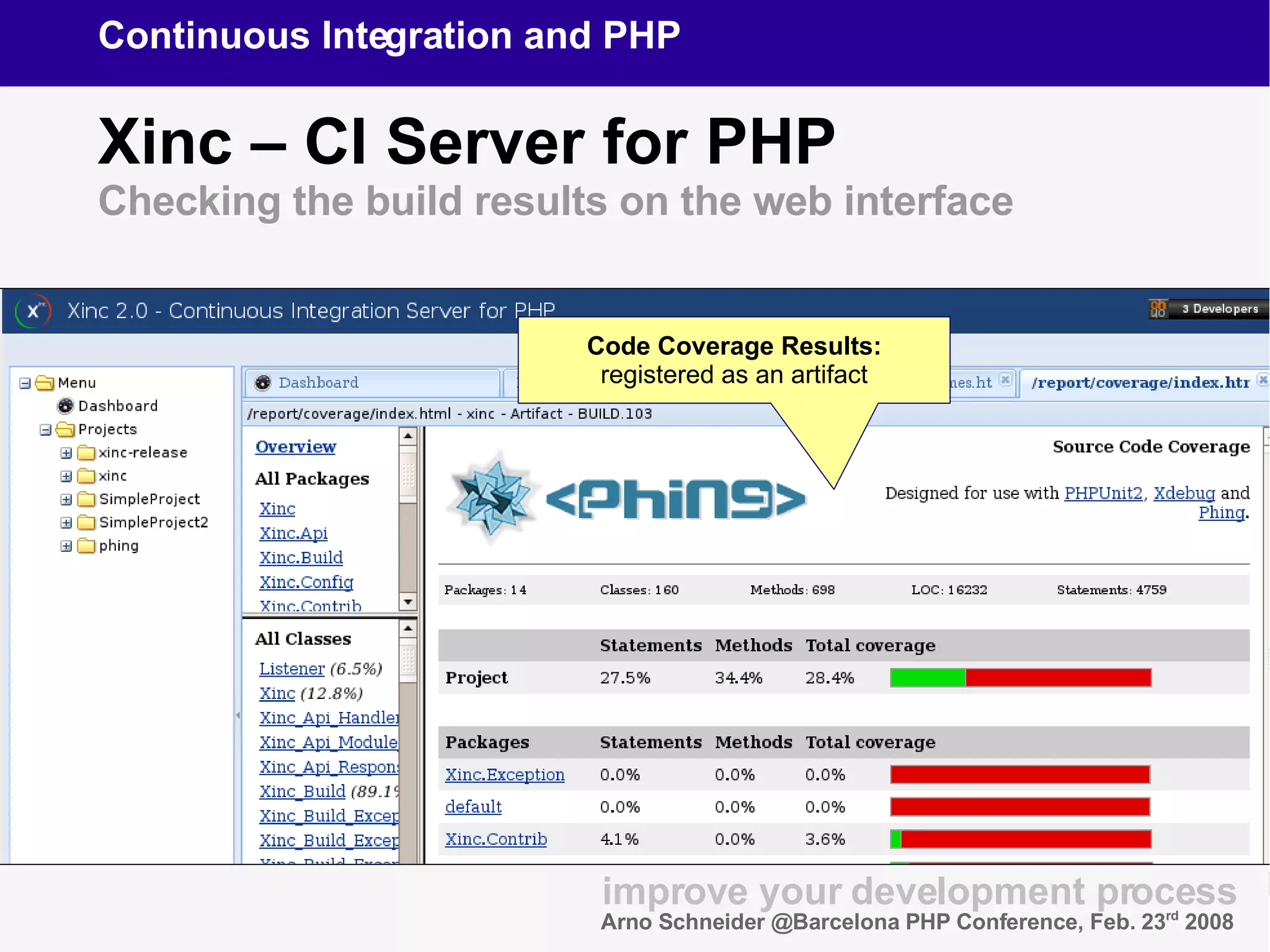1270x952 pixels.
Task: Click the xinc-release folder icon
Action: 86,453
